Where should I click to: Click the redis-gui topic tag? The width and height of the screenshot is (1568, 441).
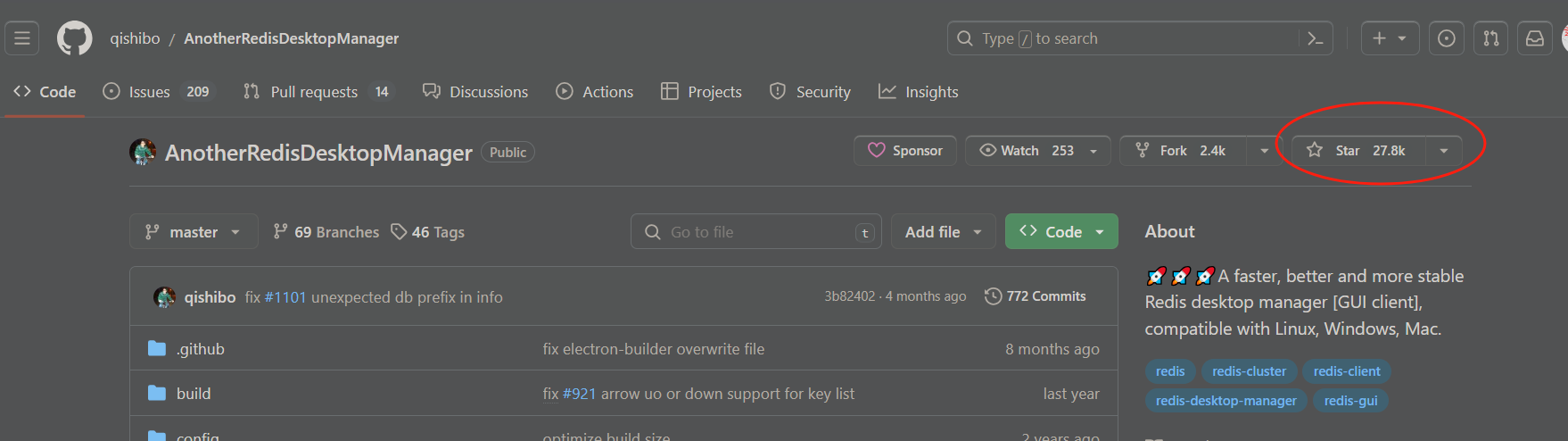coord(1351,401)
